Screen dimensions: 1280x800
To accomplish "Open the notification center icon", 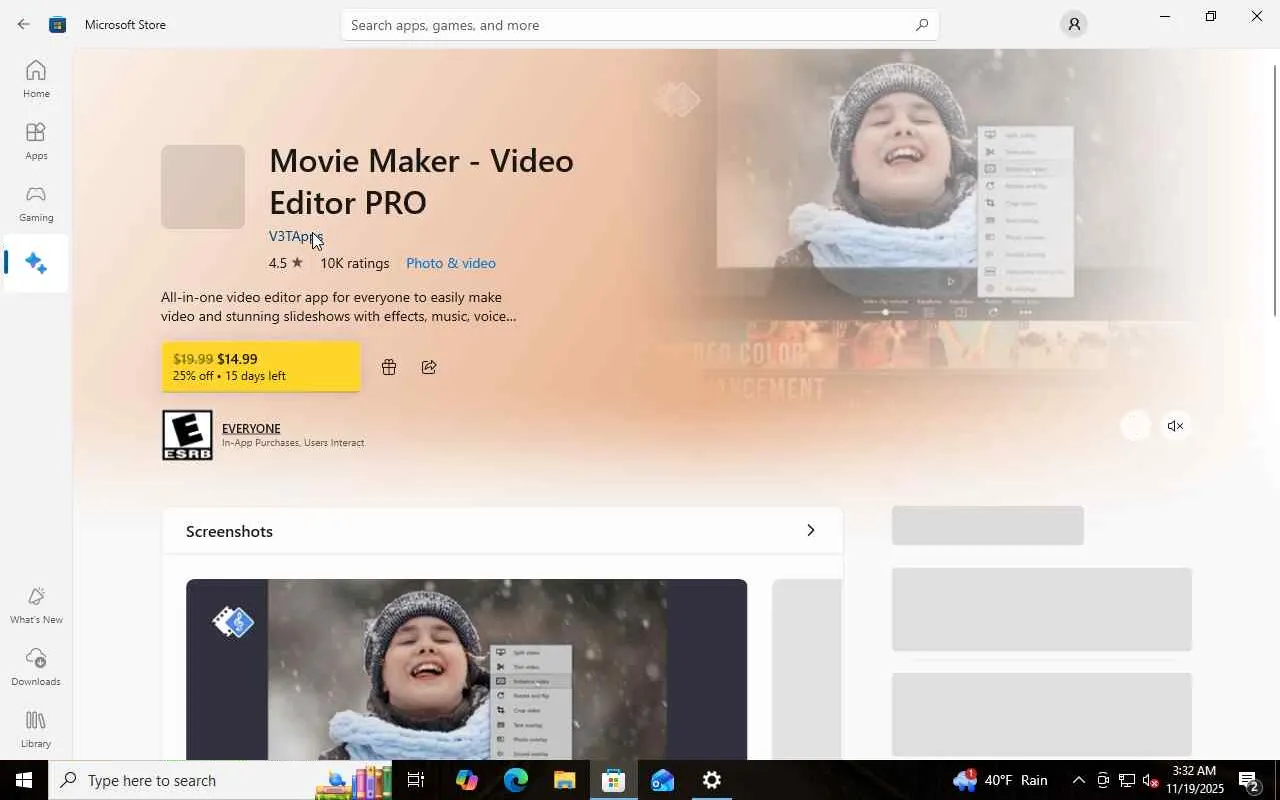I will pos(1249,780).
